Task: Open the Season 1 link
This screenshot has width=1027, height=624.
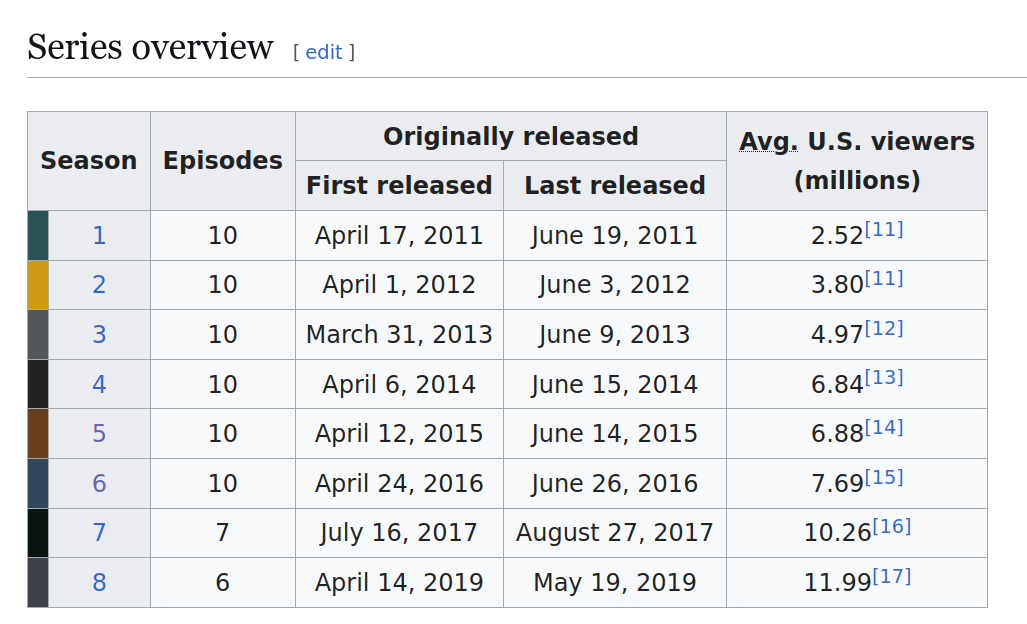Action: coord(99,236)
